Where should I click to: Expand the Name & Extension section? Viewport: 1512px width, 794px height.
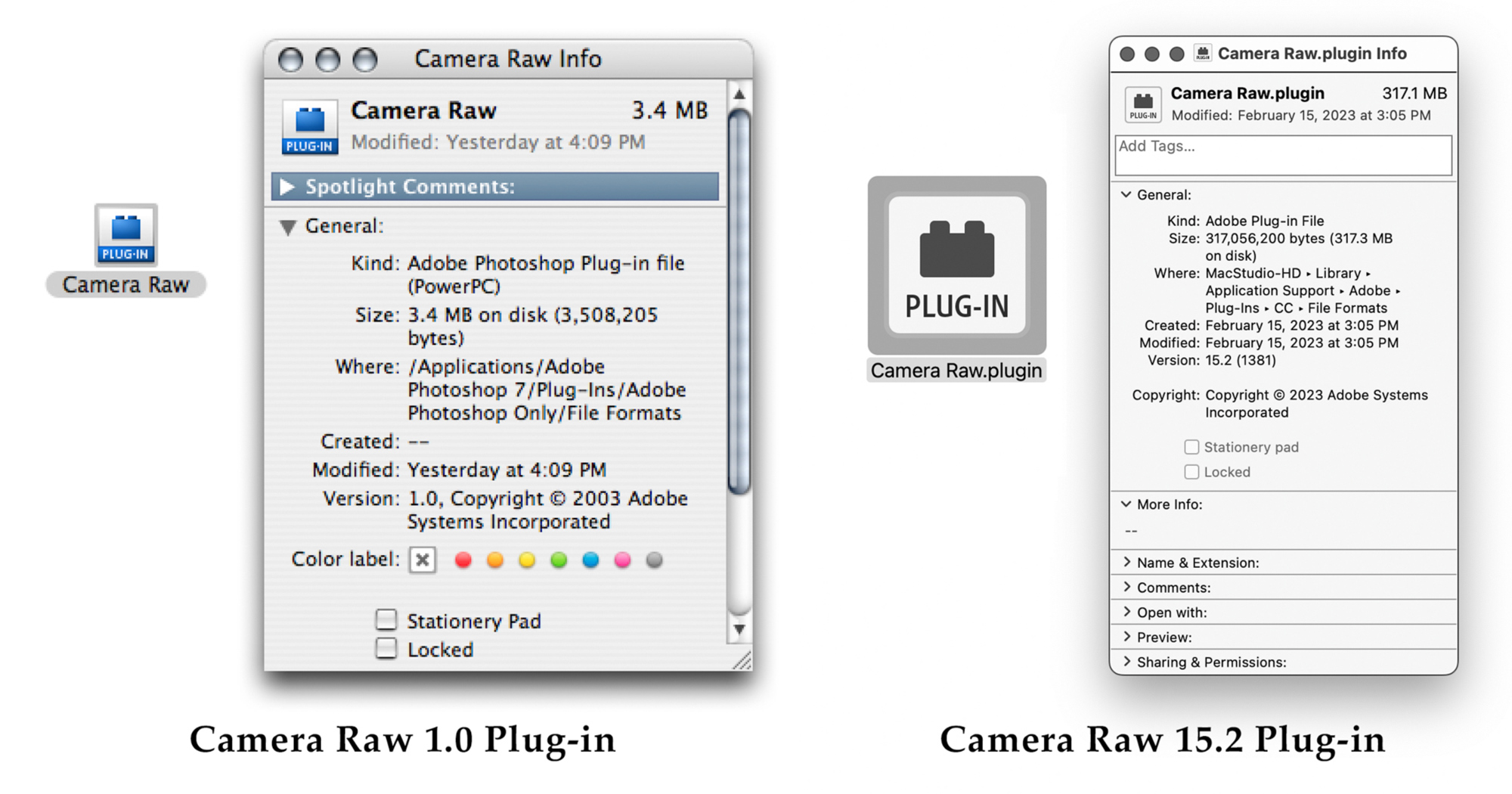point(1126,562)
